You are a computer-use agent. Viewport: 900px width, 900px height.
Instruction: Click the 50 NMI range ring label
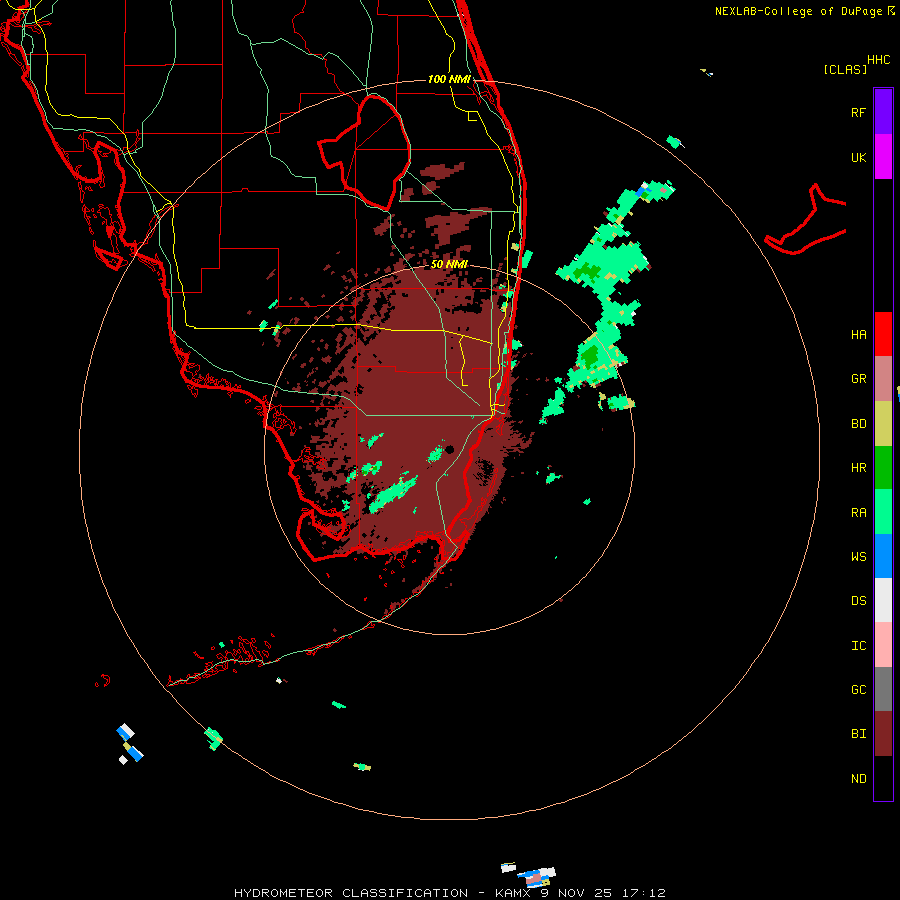[449, 264]
